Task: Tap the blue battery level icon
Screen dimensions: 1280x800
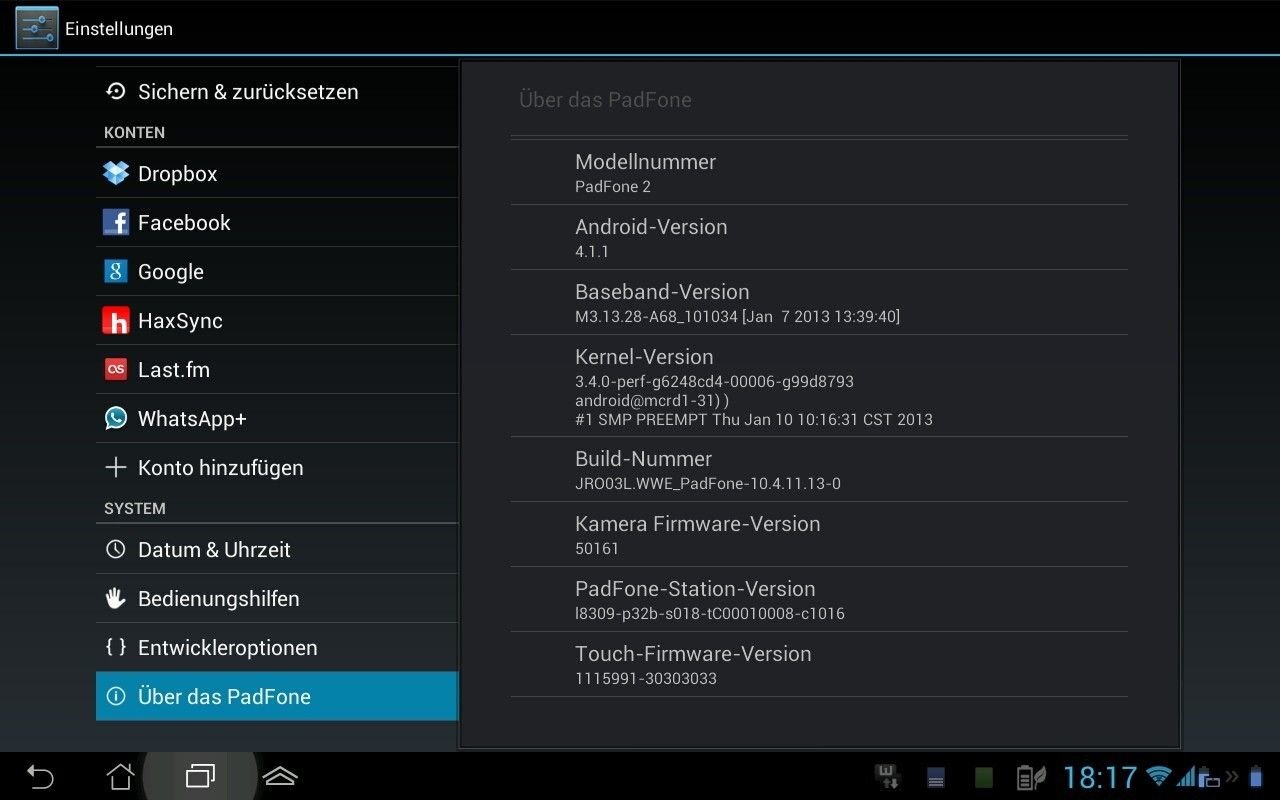Action: click(1256, 777)
